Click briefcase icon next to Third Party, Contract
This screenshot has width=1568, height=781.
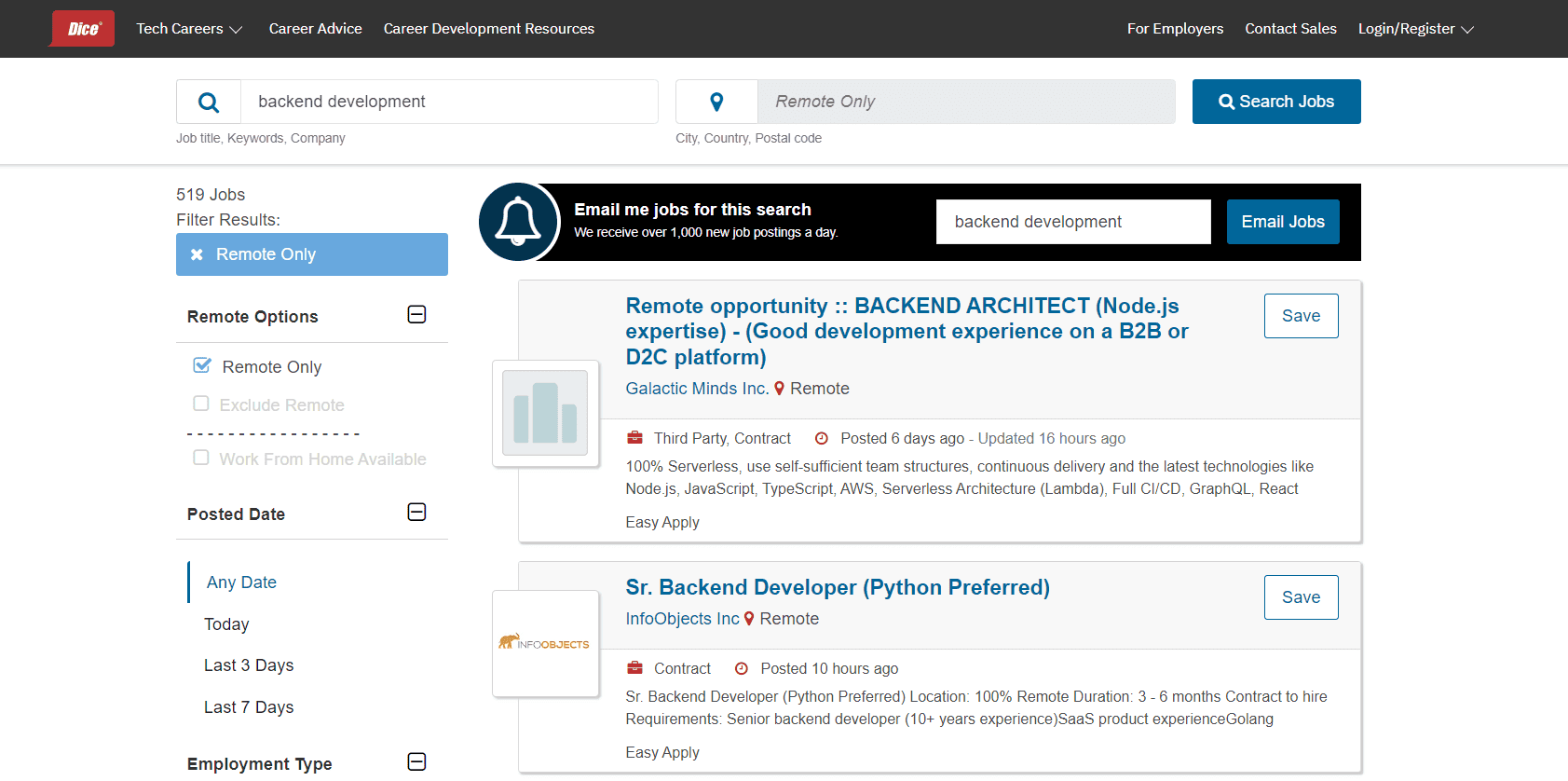(x=635, y=438)
